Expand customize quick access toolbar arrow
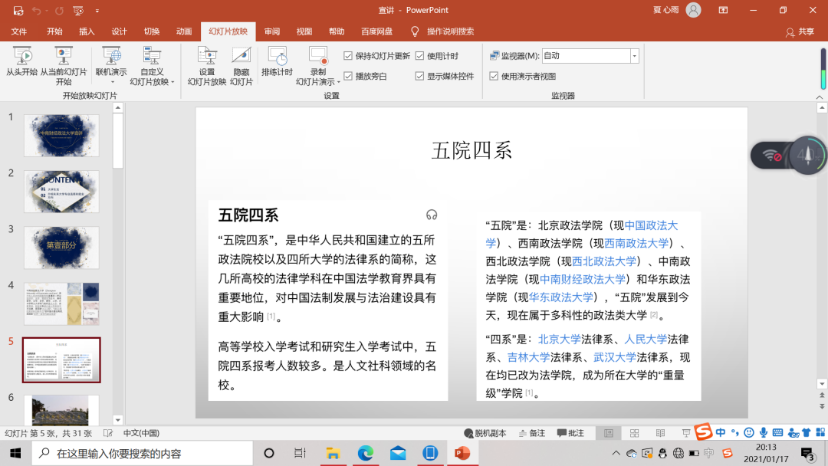Screen dimensions: 828x466 [x=97, y=11]
